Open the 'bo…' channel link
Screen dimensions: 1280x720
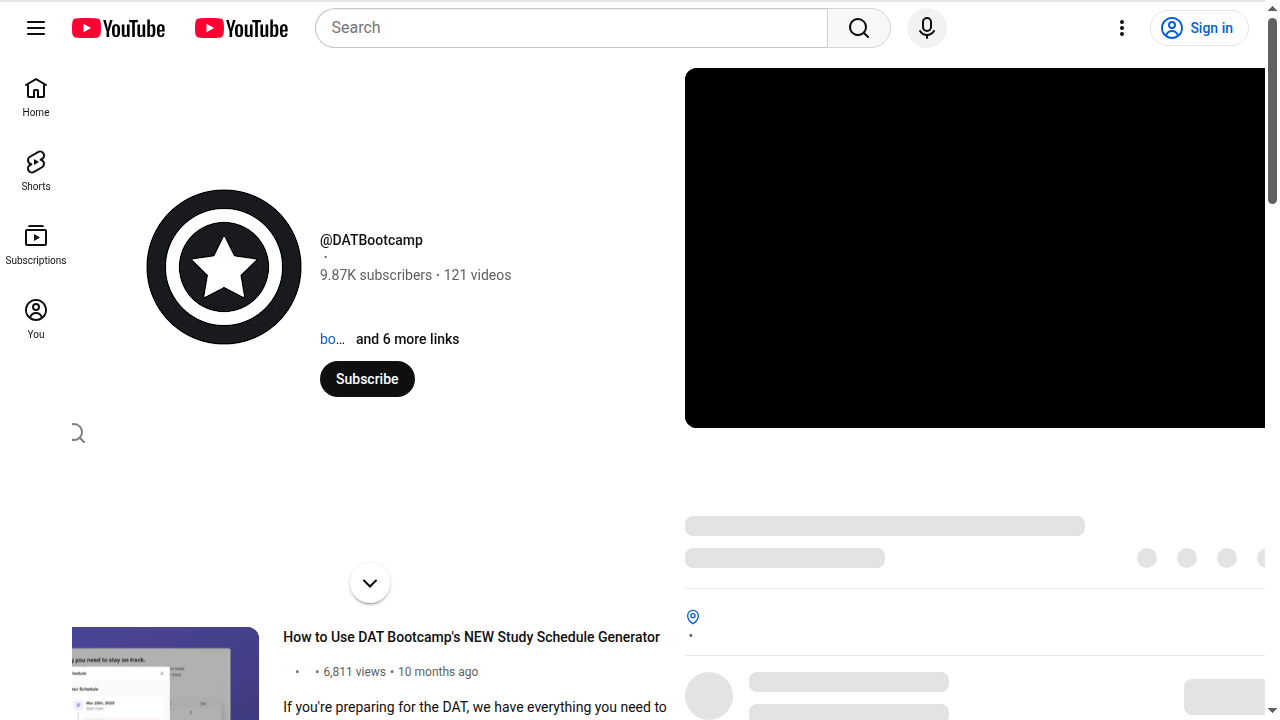pyautogui.click(x=332, y=339)
